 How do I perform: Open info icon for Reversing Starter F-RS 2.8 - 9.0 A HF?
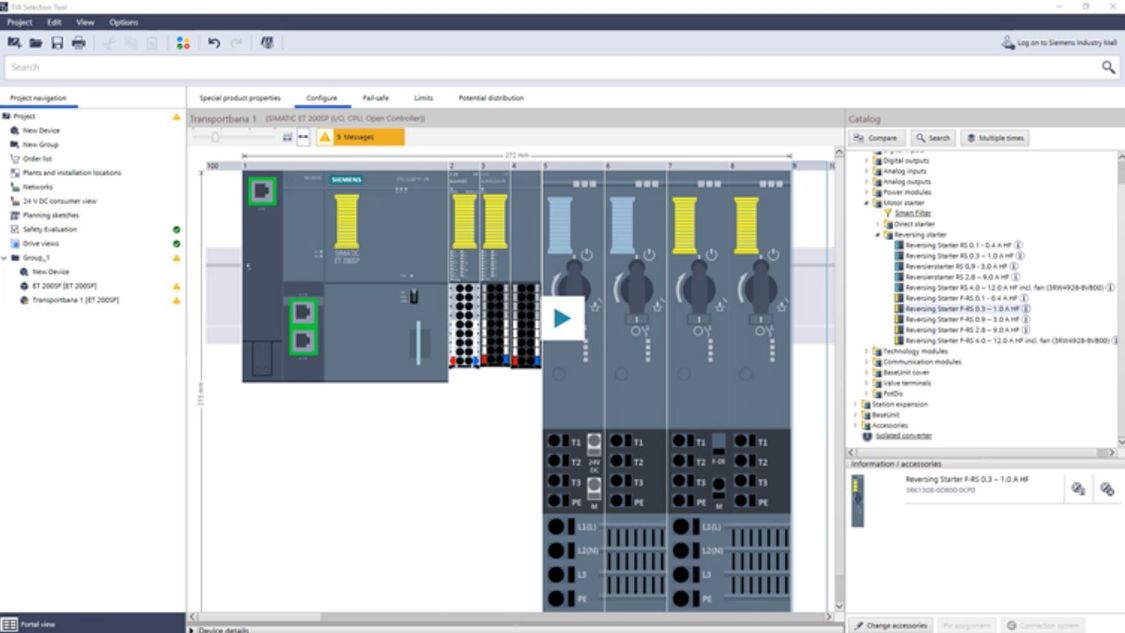coord(1026,330)
